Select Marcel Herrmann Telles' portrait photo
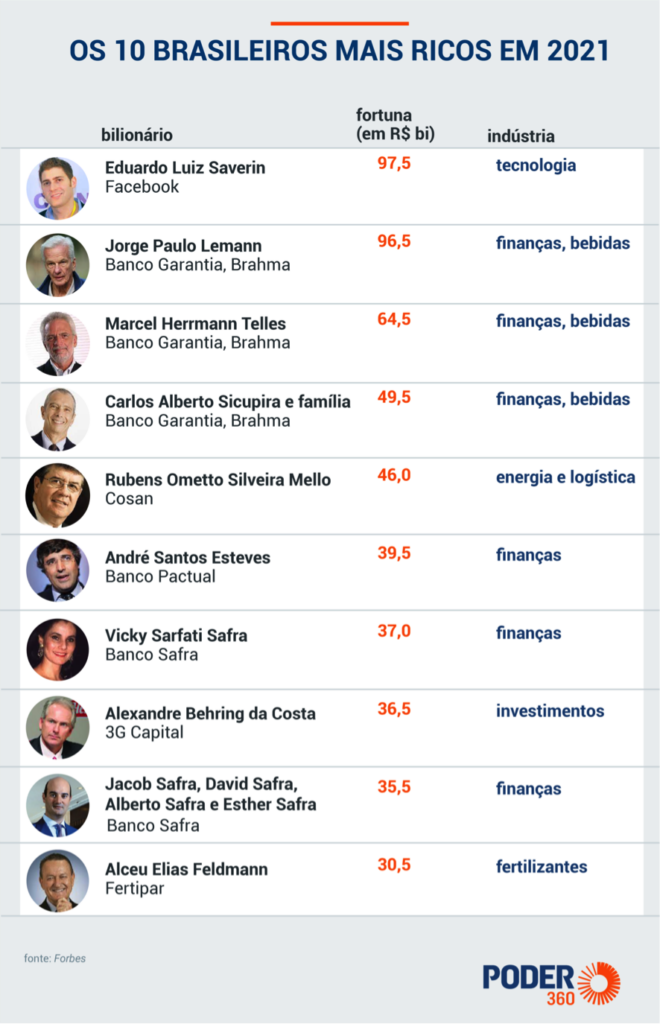This screenshot has width=660, height=1024. click(x=57, y=343)
